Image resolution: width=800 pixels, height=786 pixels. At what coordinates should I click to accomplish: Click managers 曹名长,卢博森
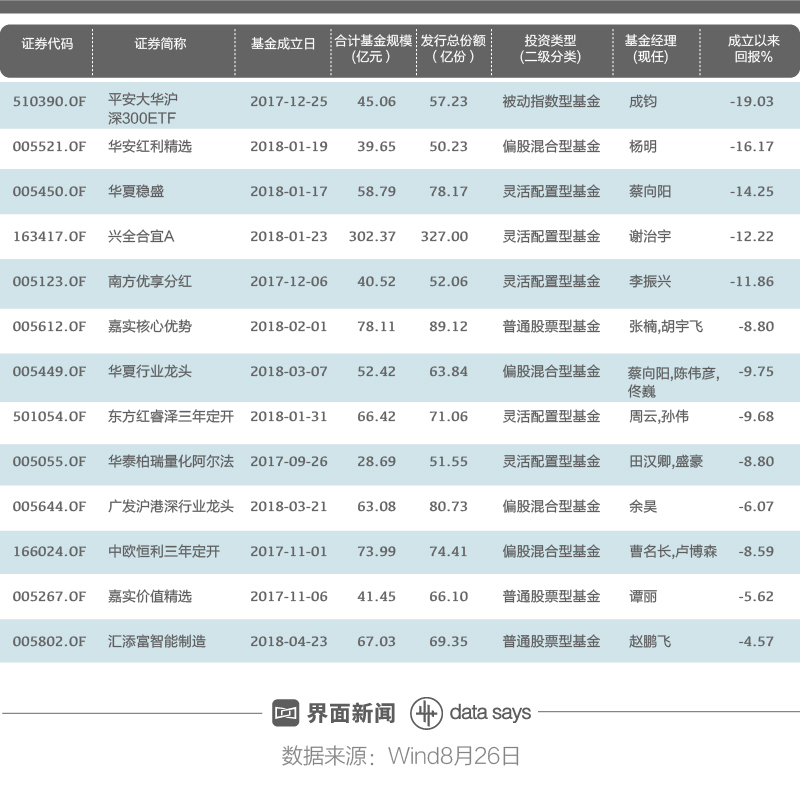[673, 551]
